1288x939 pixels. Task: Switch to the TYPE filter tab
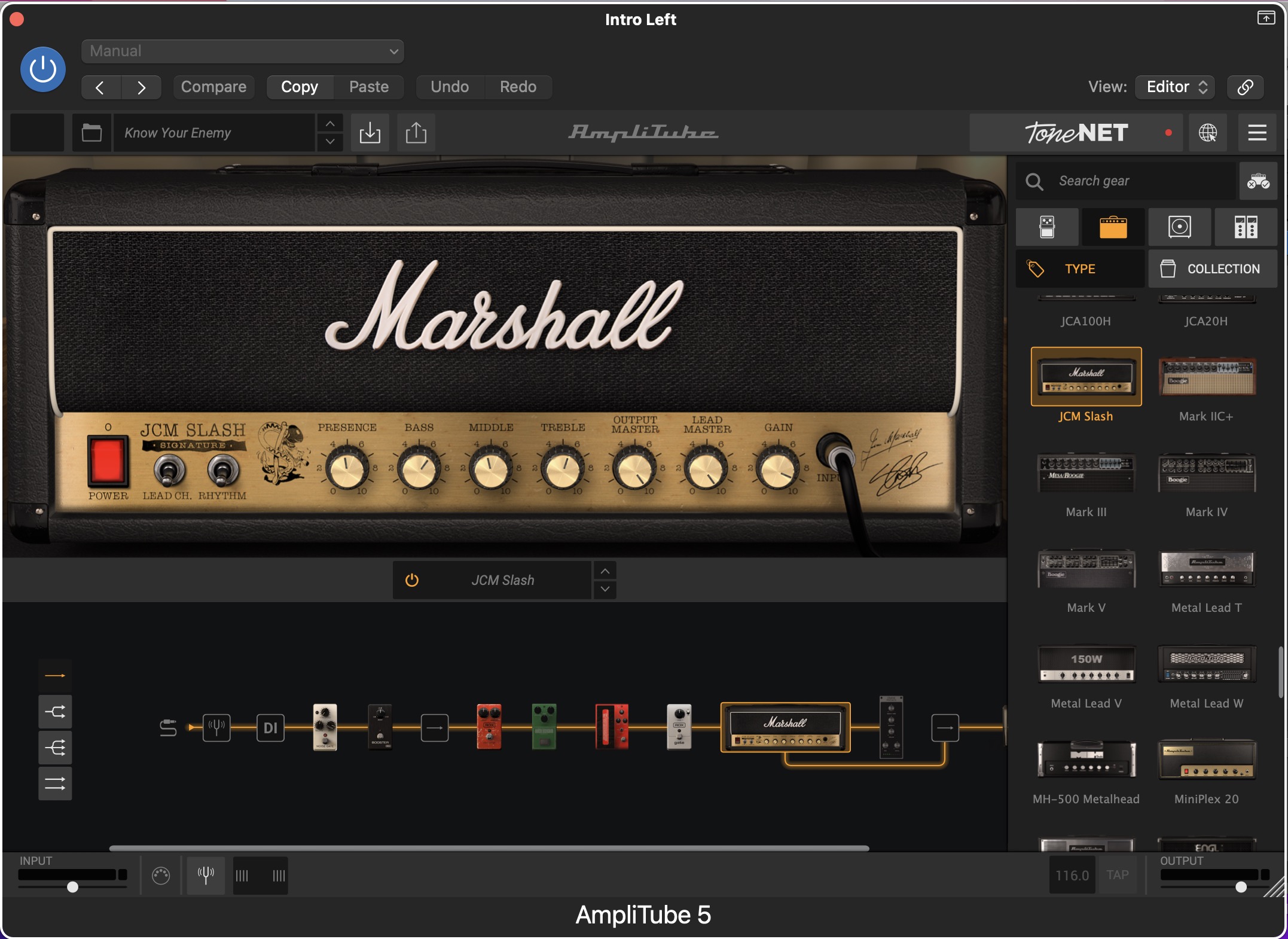pos(1080,269)
